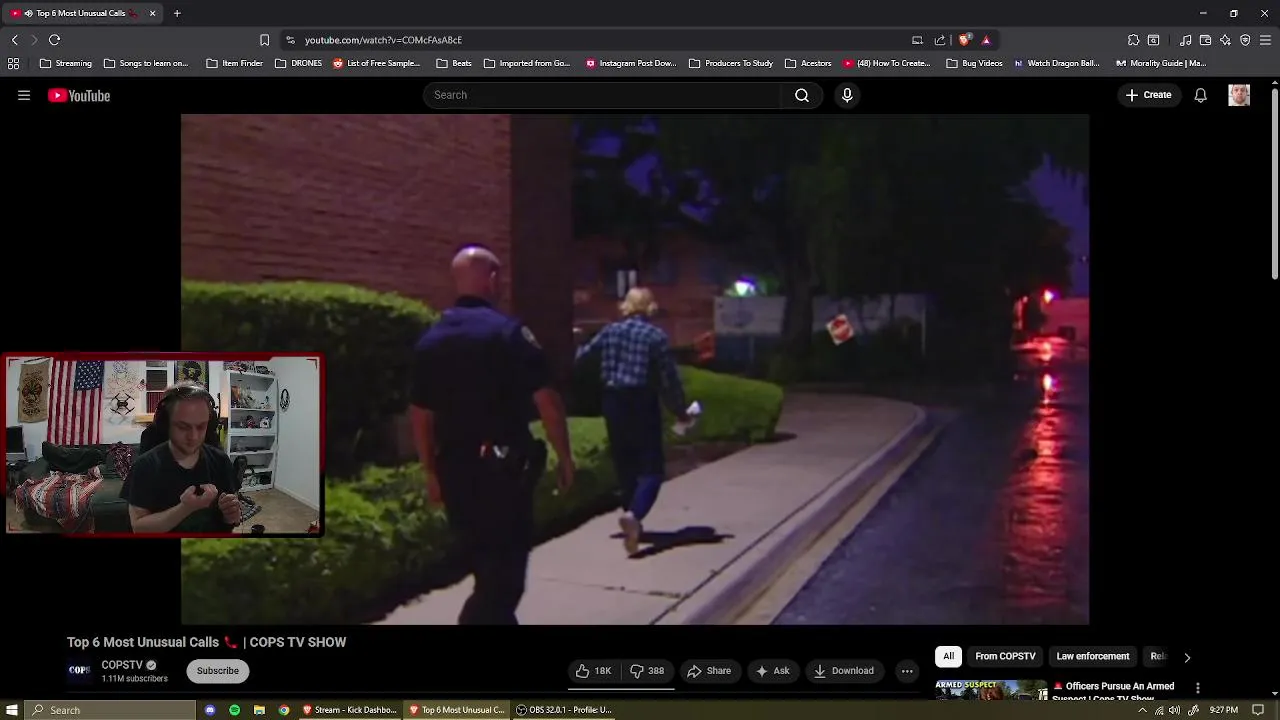
Task: Click the video player to pause
Action: coord(635,369)
